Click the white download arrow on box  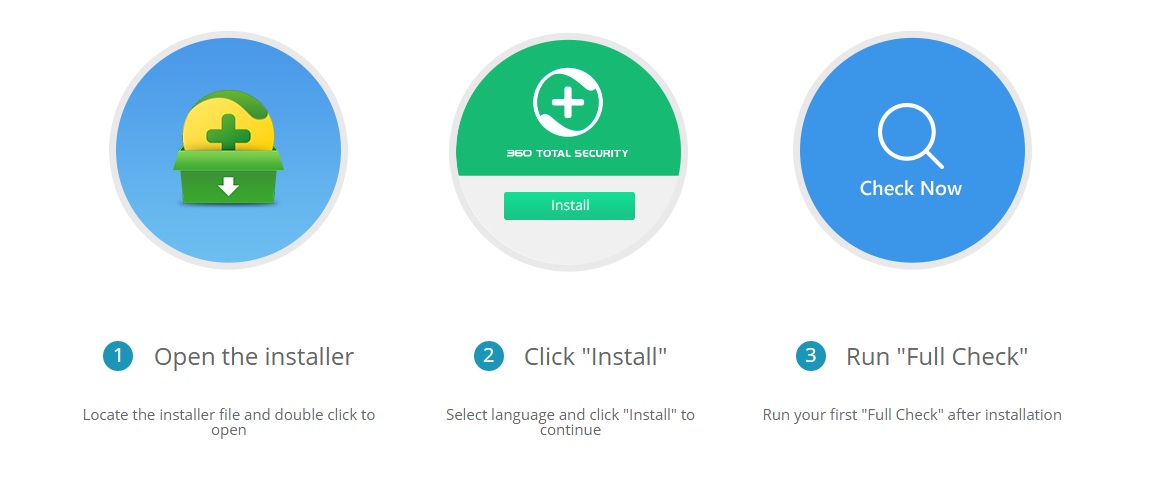(x=229, y=186)
